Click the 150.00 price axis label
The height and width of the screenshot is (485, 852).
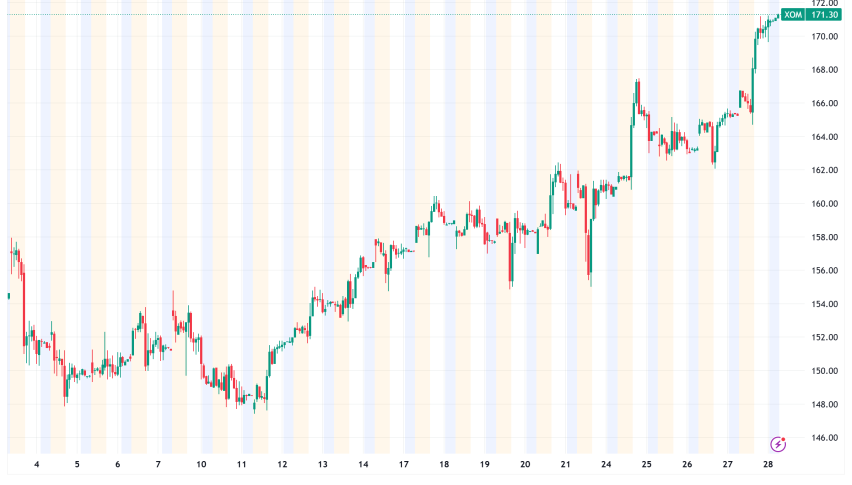tap(824, 371)
